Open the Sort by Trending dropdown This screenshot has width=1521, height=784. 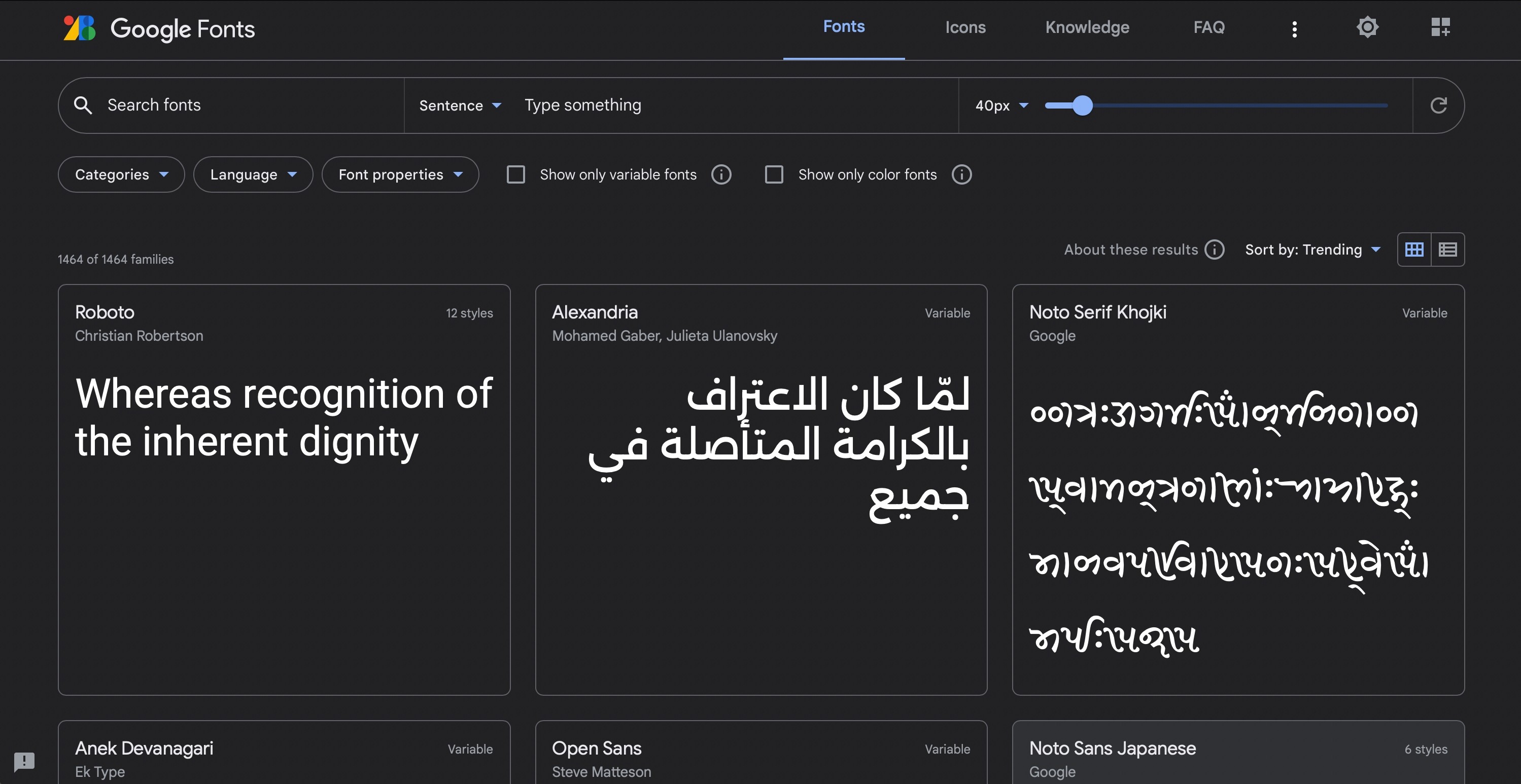pyautogui.click(x=1312, y=250)
